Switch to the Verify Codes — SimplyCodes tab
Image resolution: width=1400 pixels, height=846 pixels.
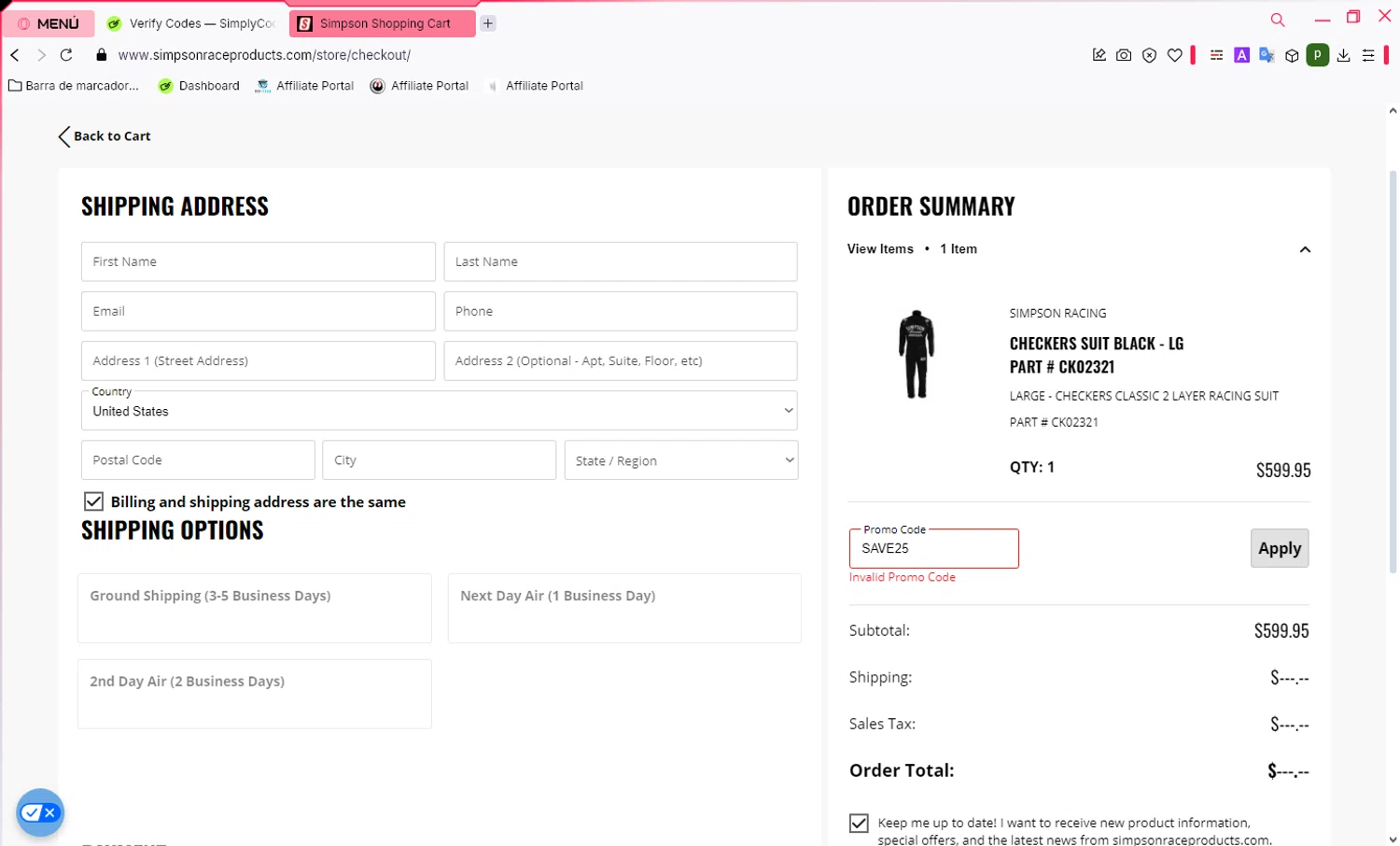tap(191, 23)
